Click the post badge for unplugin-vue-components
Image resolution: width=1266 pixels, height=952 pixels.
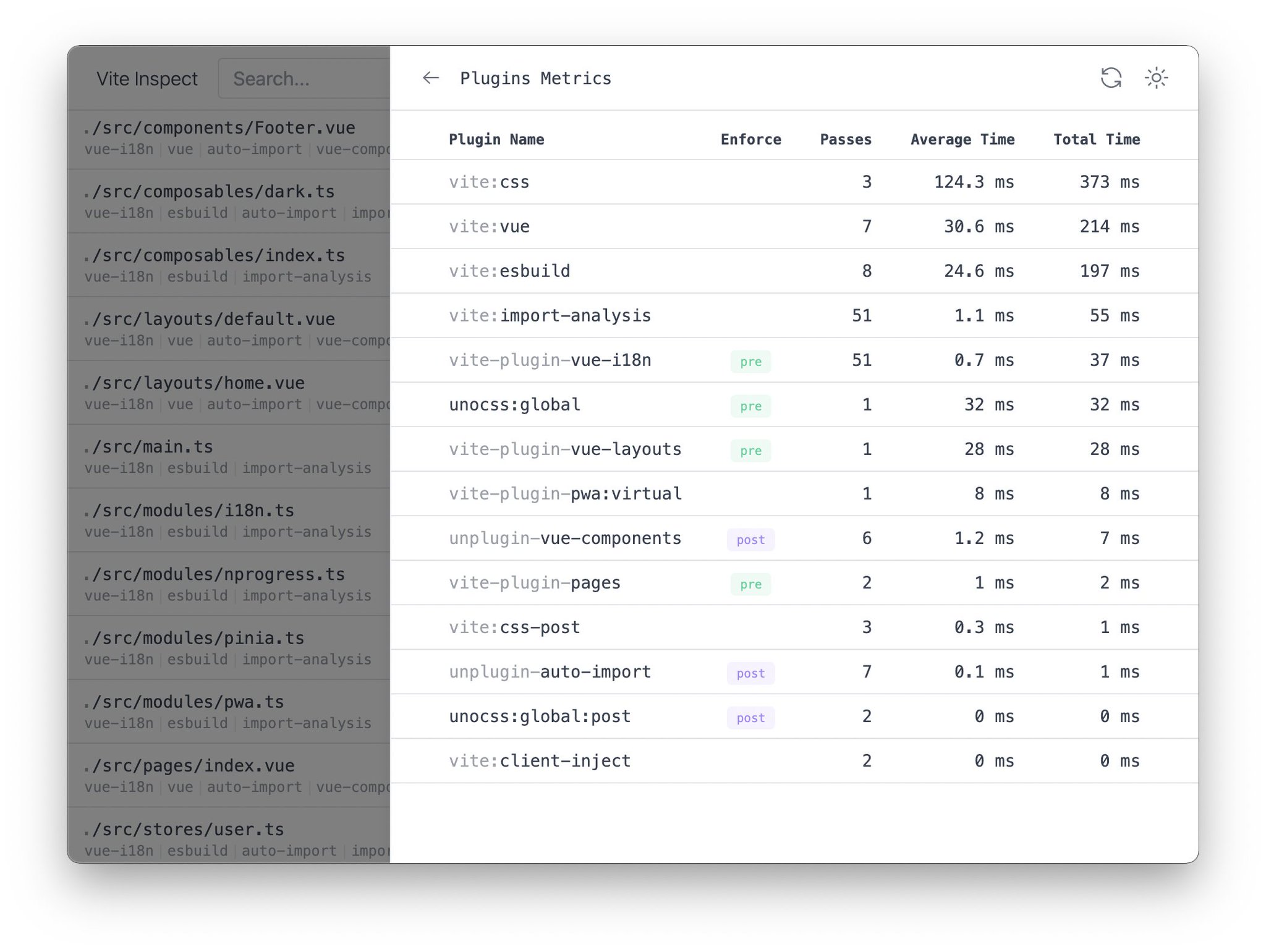(x=750, y=540)
